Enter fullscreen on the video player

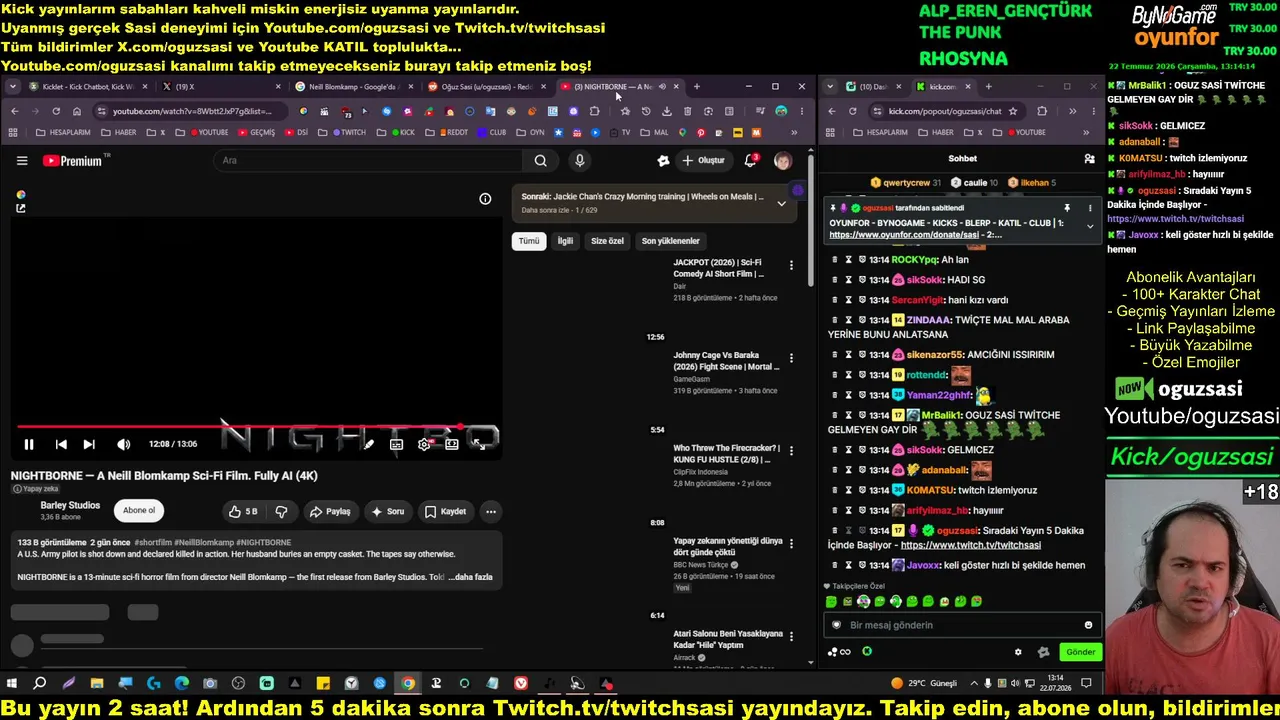(479, 444)
